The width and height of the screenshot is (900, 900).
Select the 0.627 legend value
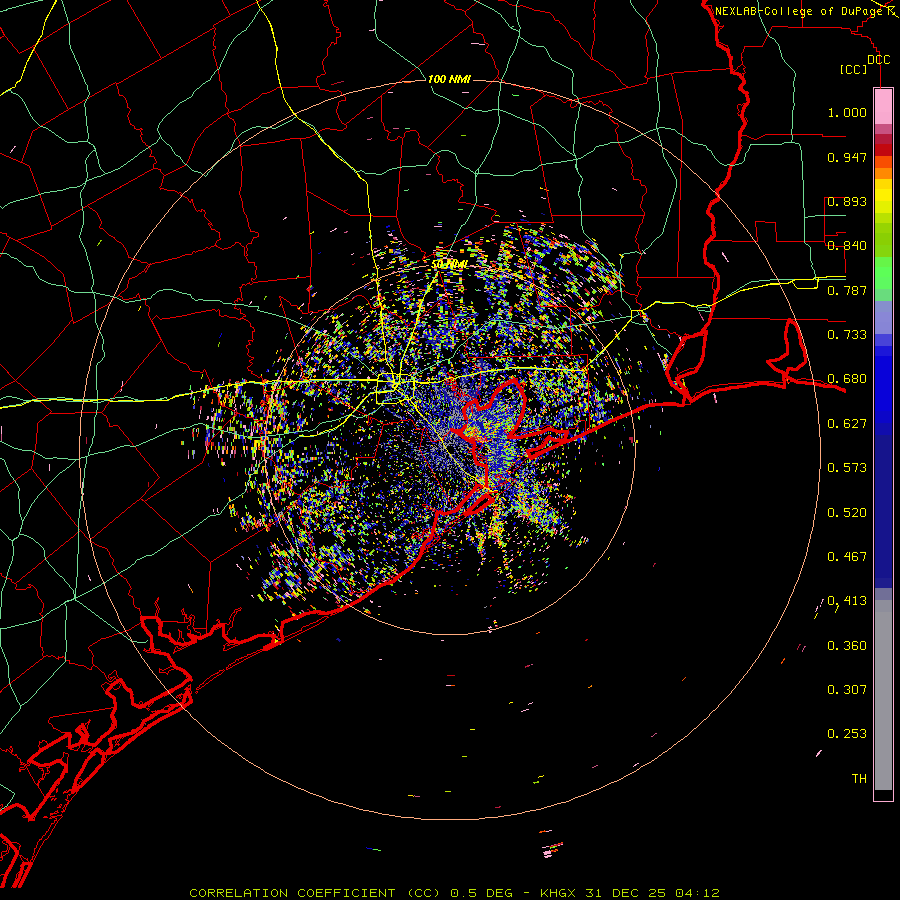pos(847,424)
